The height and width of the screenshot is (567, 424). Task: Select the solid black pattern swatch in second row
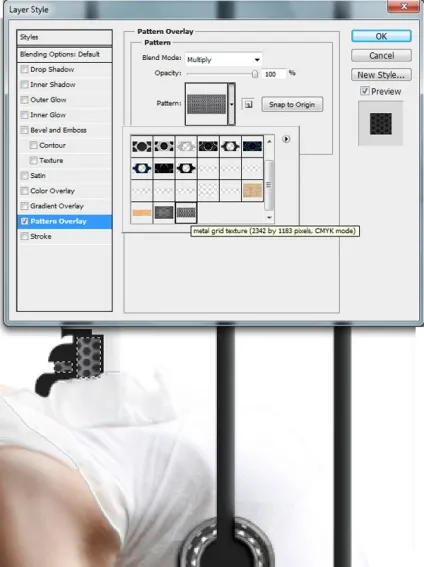[x=164, y=168]
